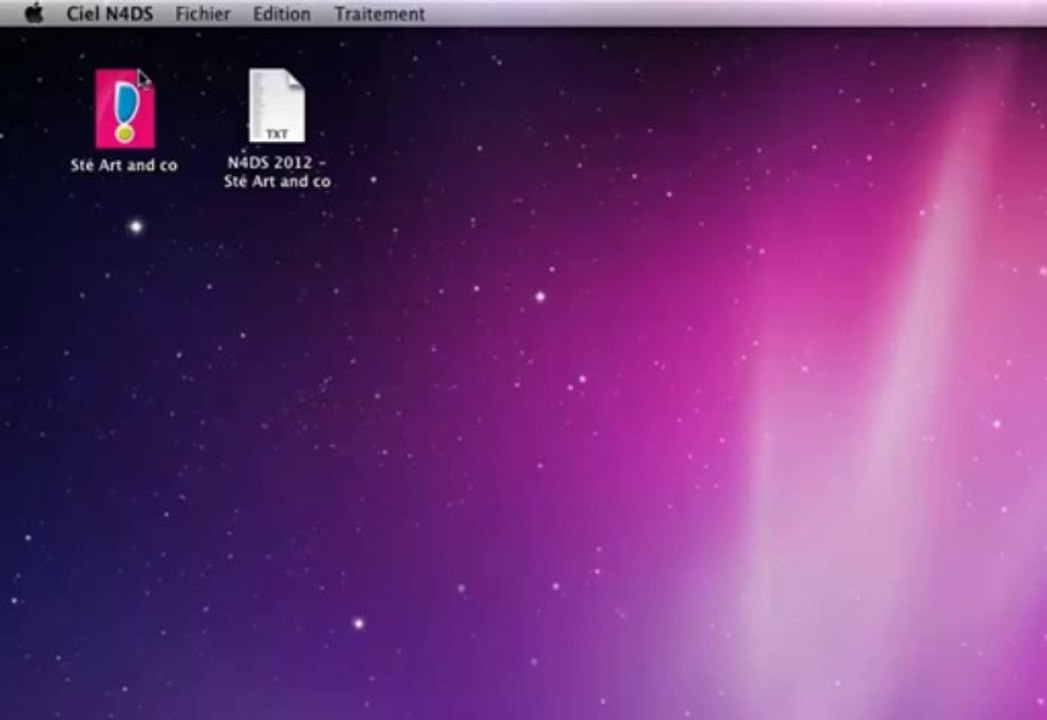Select the pink Ciel file icon on the desktop
Viewport: 1047px width, 720px height.
125,109
